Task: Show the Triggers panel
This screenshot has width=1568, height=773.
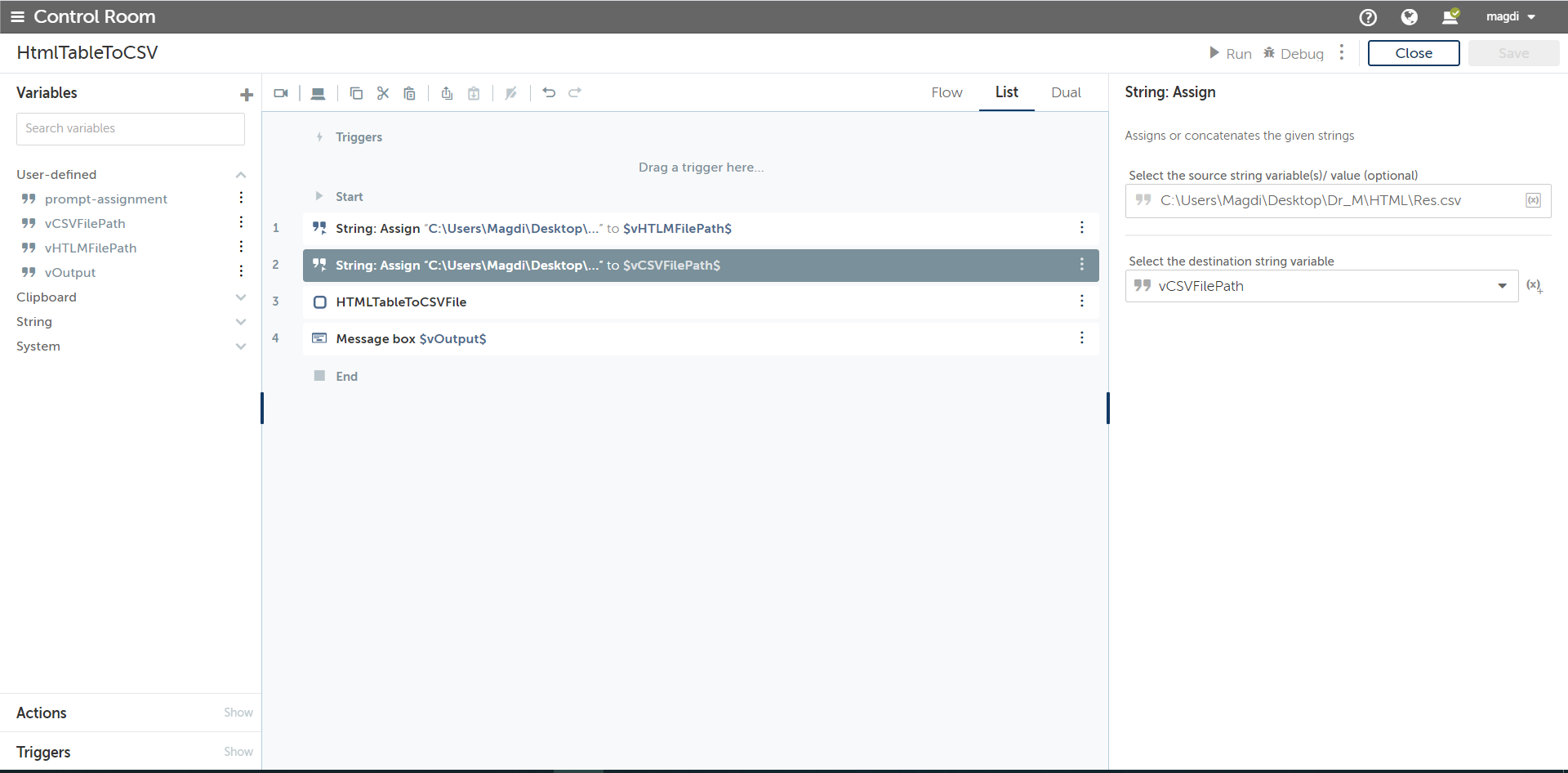Action: click(238, 752)
